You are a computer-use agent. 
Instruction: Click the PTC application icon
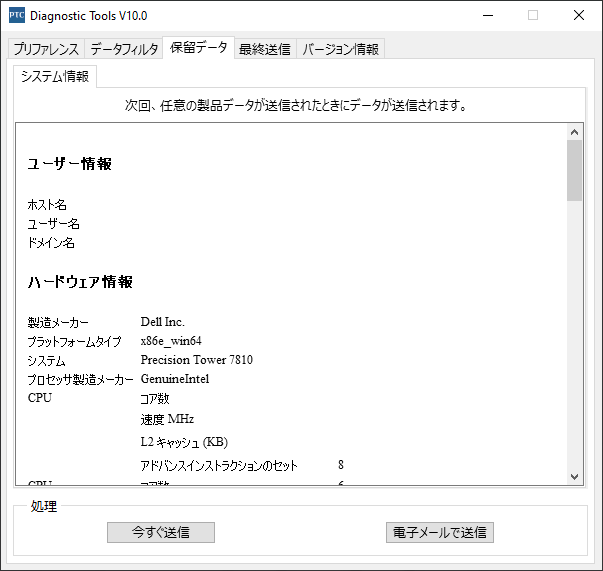pos(17,15)
